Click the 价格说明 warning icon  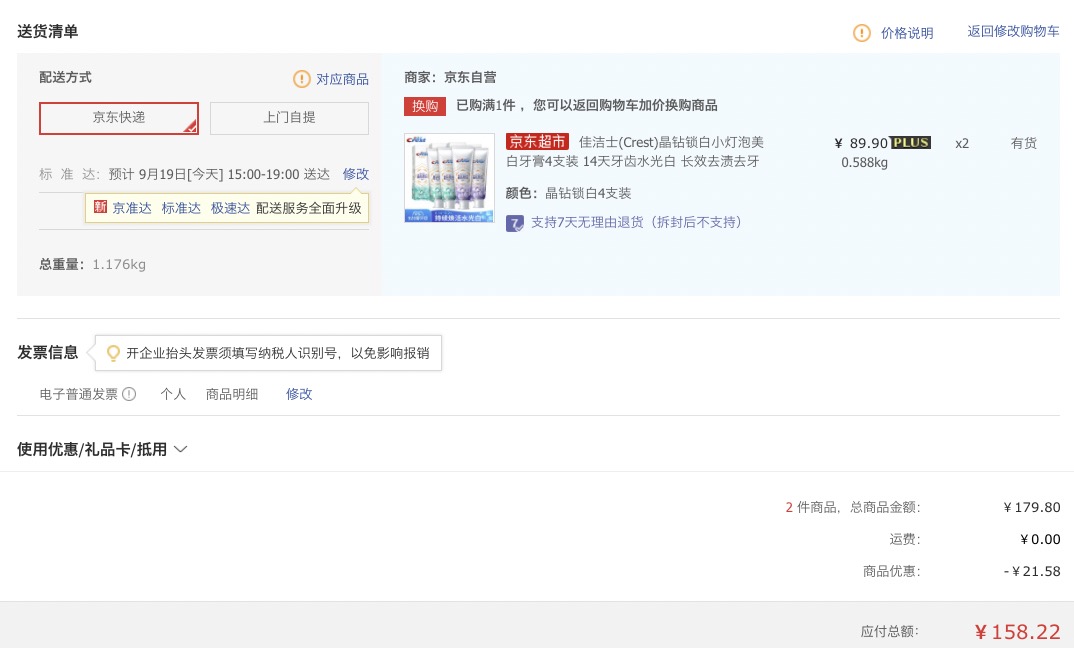[x=861, y=33]
